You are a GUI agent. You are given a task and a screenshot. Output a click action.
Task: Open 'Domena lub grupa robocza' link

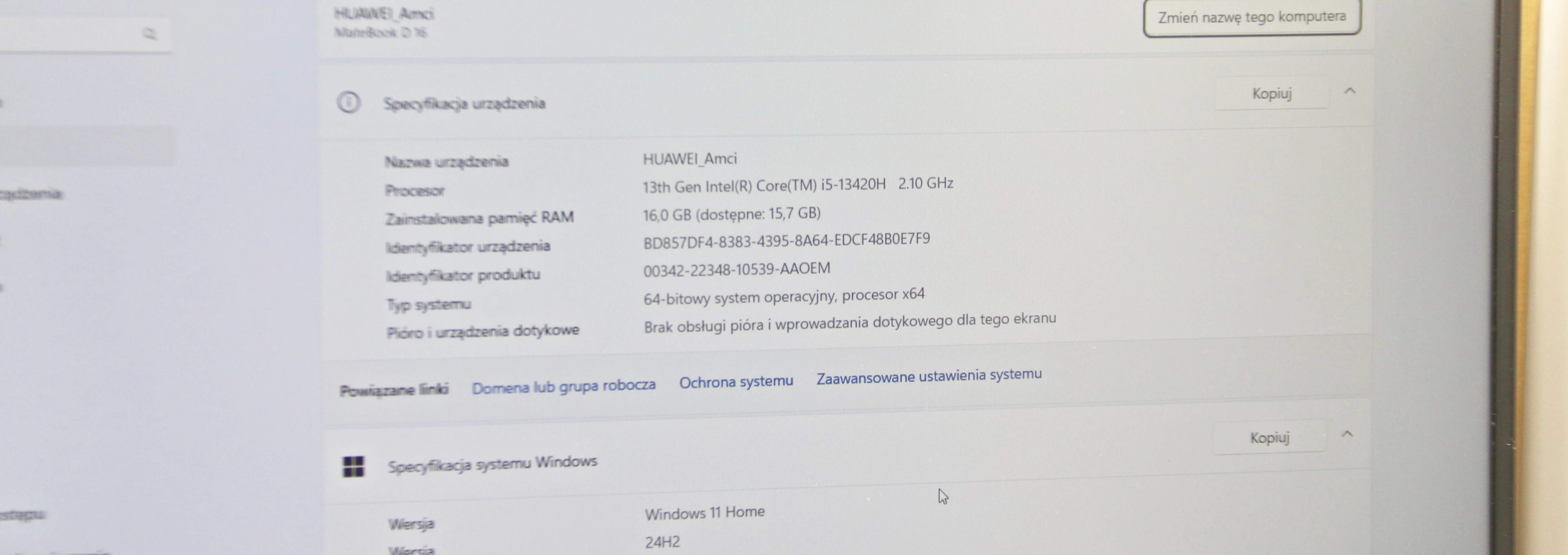click(564, 386)
